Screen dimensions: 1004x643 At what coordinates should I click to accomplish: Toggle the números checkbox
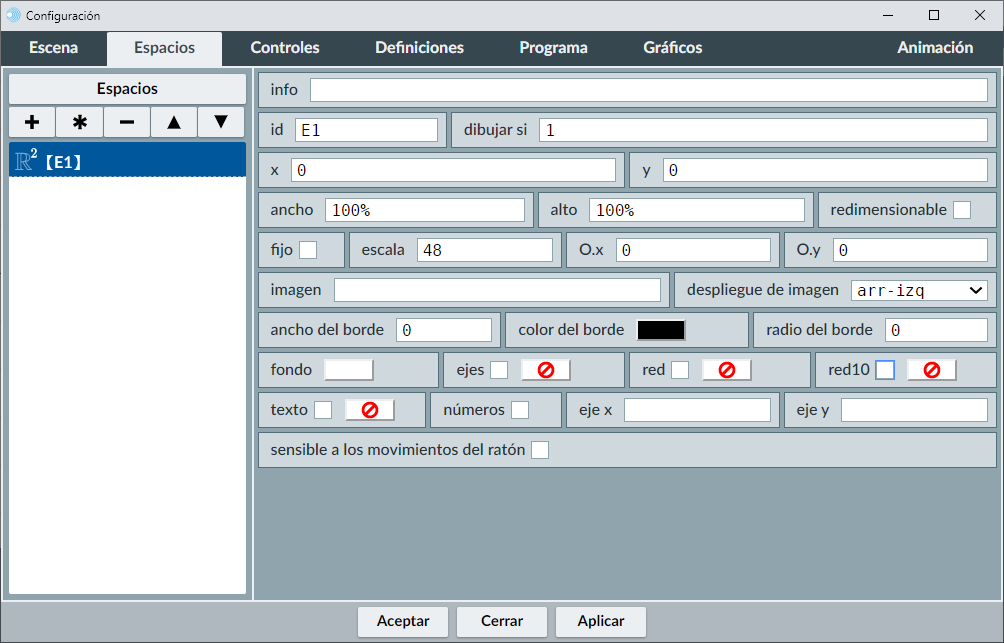[x=520, y=410]
